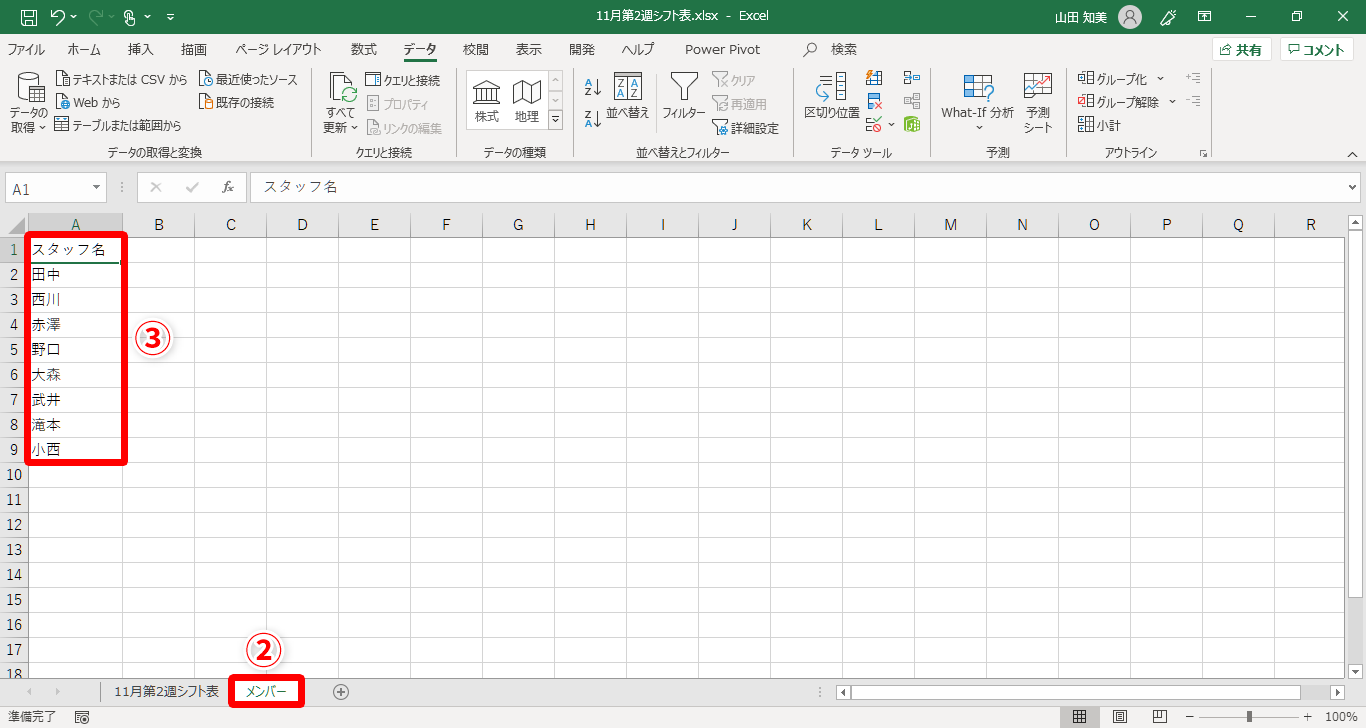Open the 並べ替え sort dialog
Screen dimensions: 1366x728
[628, 98]
